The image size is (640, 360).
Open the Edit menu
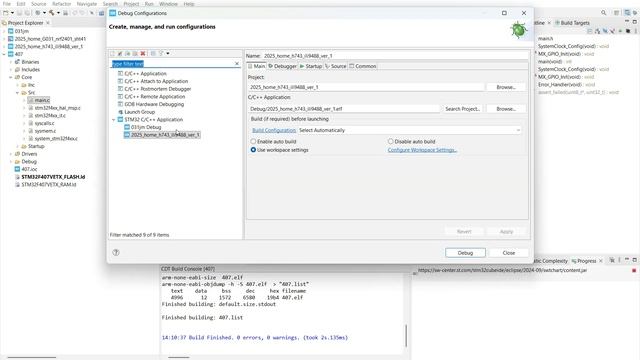pyautogui.click(x=21, y=4)
